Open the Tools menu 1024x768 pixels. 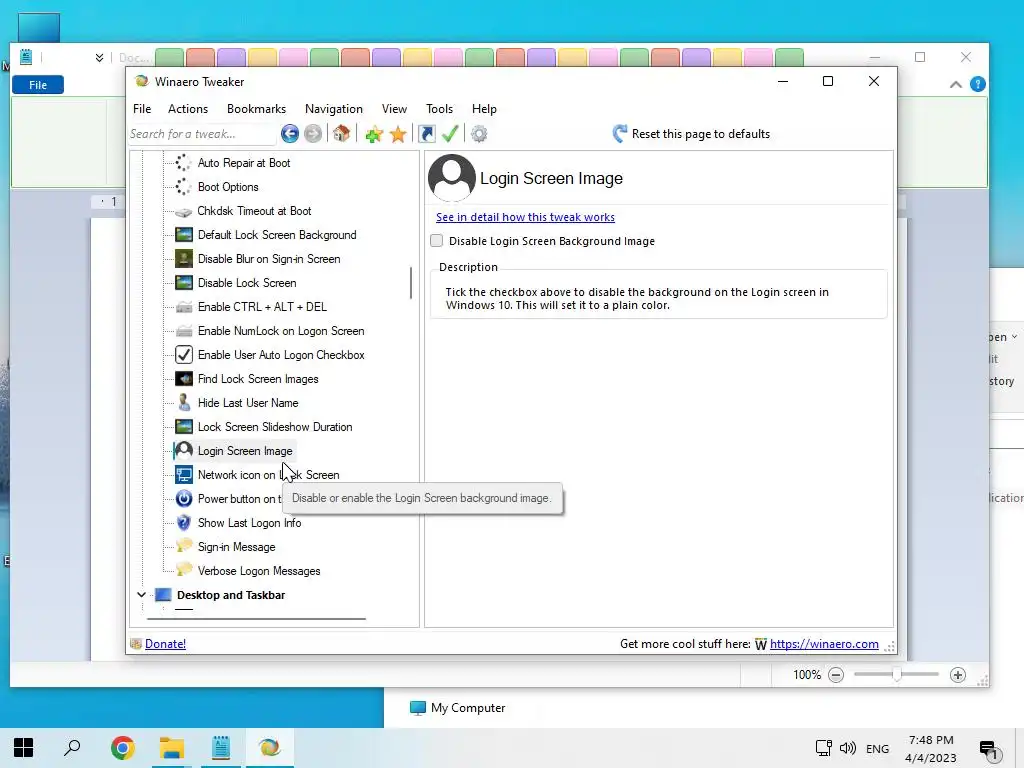click(x=440, y=109)
